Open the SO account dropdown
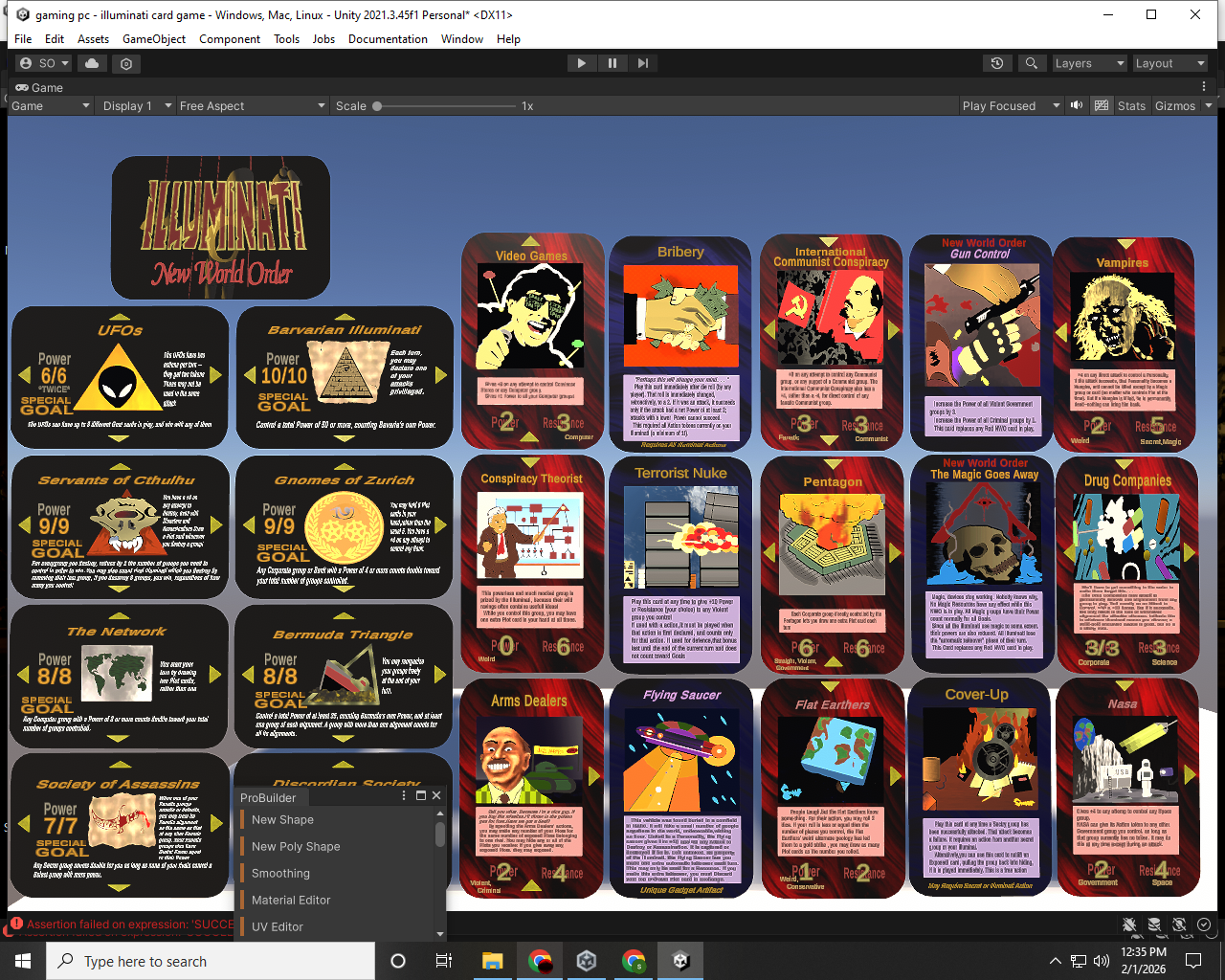Image resolution: width=1225 pixels, height=980 pixels. click(45, 63)
